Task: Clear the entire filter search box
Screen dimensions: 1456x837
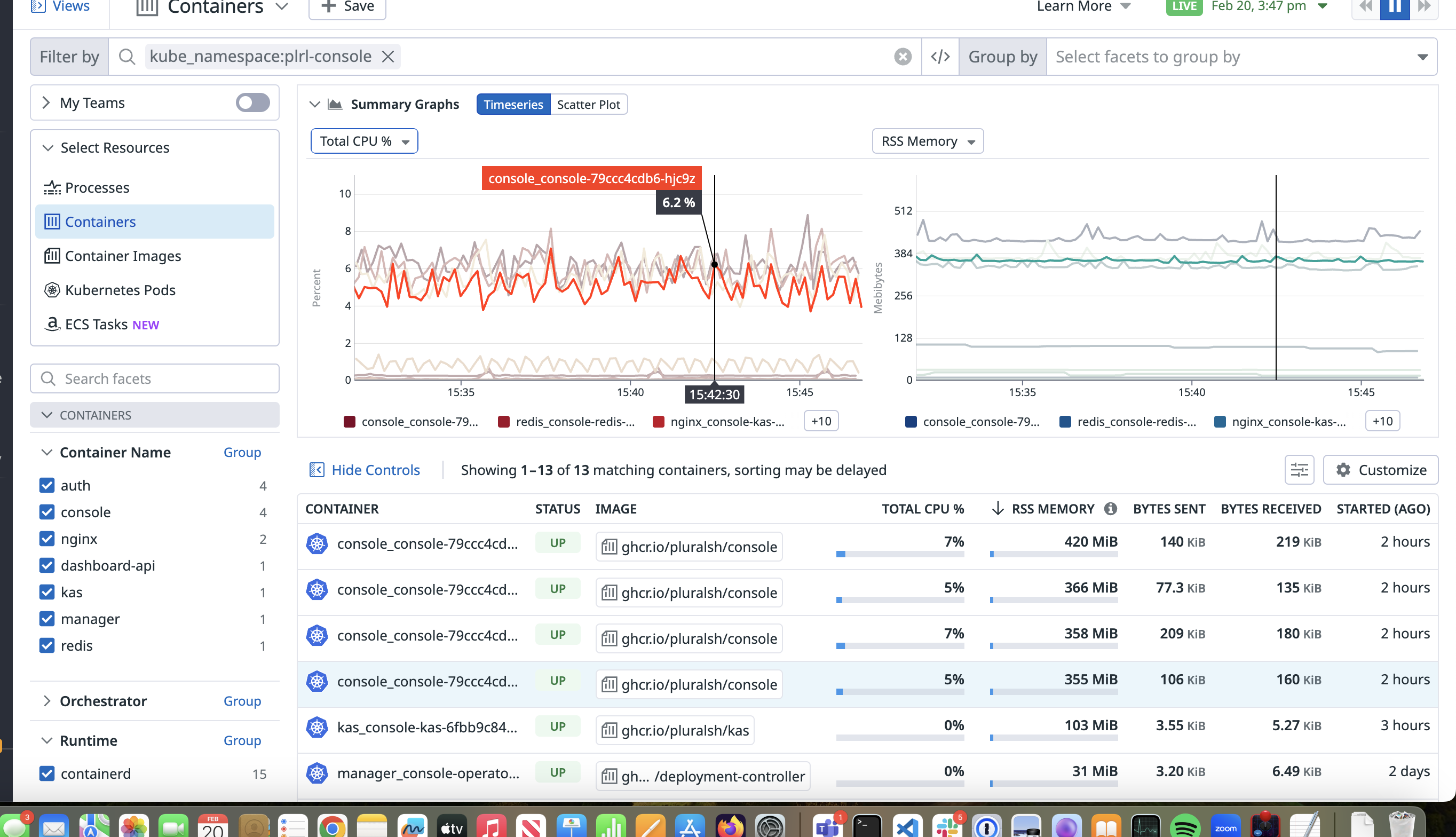Action: pyautogui.click(x=903, y=57)
